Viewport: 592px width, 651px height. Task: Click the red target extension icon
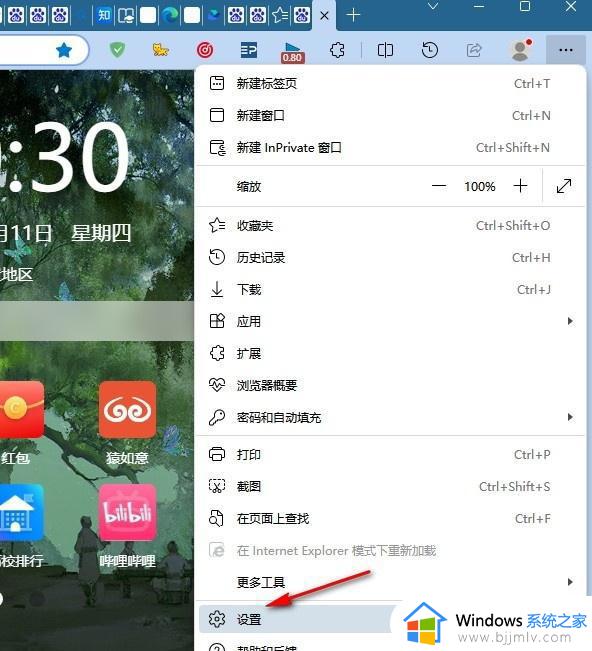205,50
